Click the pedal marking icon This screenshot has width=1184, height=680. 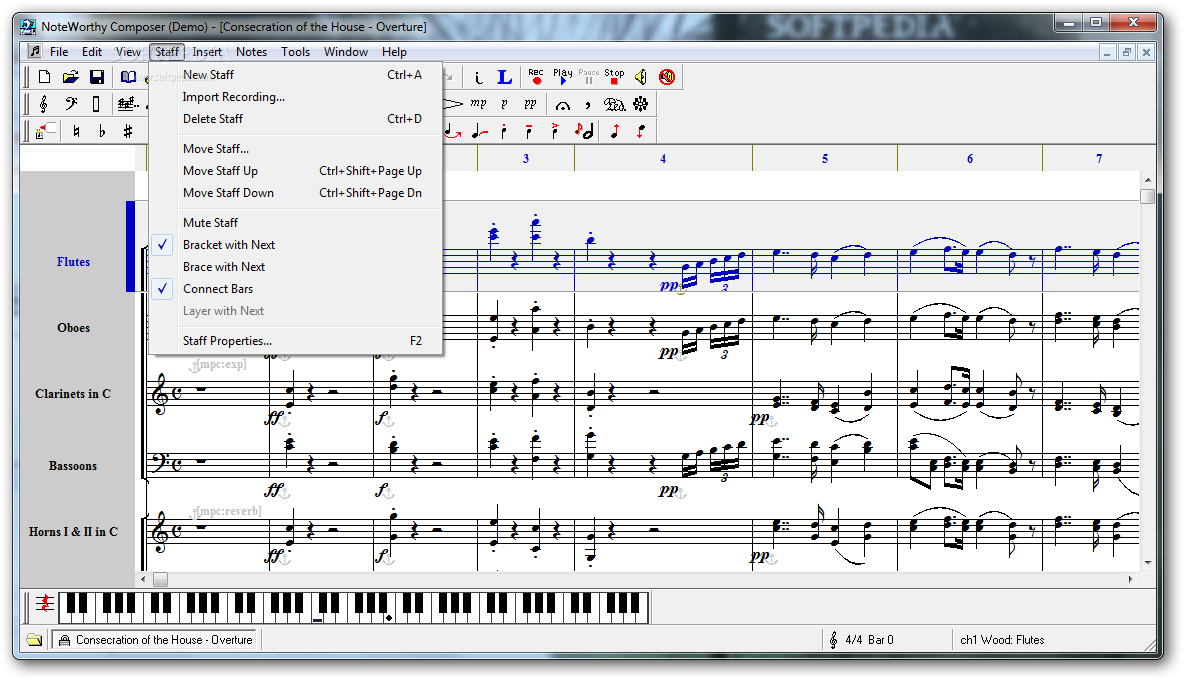click(x=614, y=104)
